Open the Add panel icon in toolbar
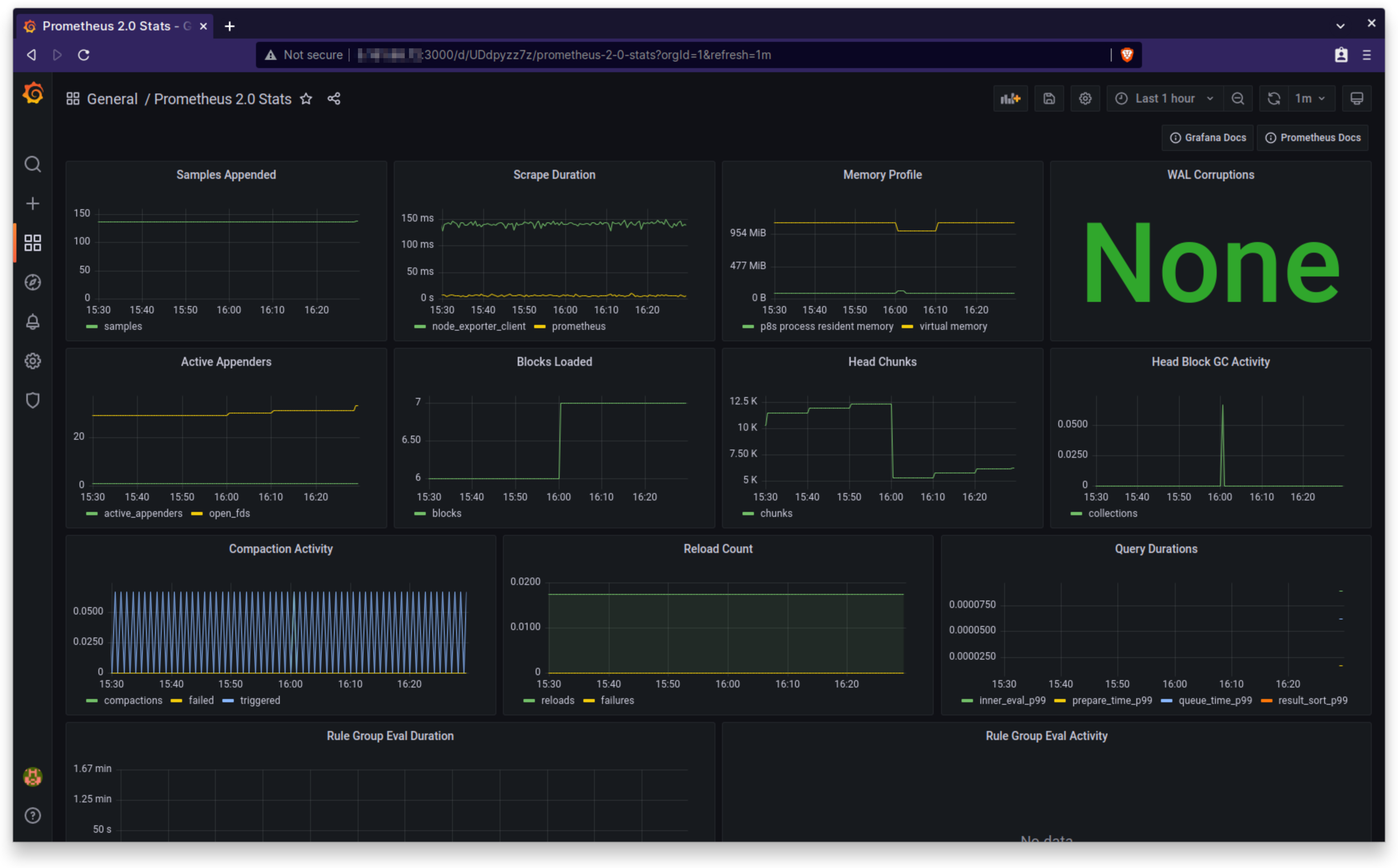1398x868 pixels. [x=1011, y=98]
